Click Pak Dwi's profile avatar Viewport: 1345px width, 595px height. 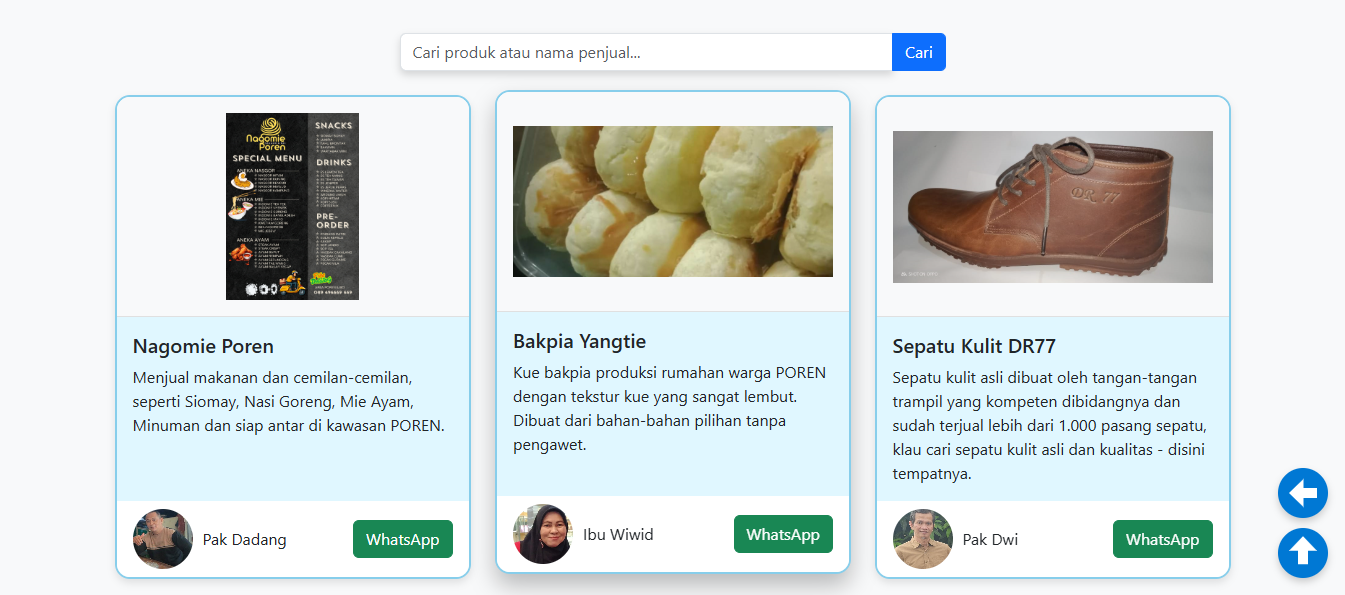pyautogui.click(x=923, y=539)
